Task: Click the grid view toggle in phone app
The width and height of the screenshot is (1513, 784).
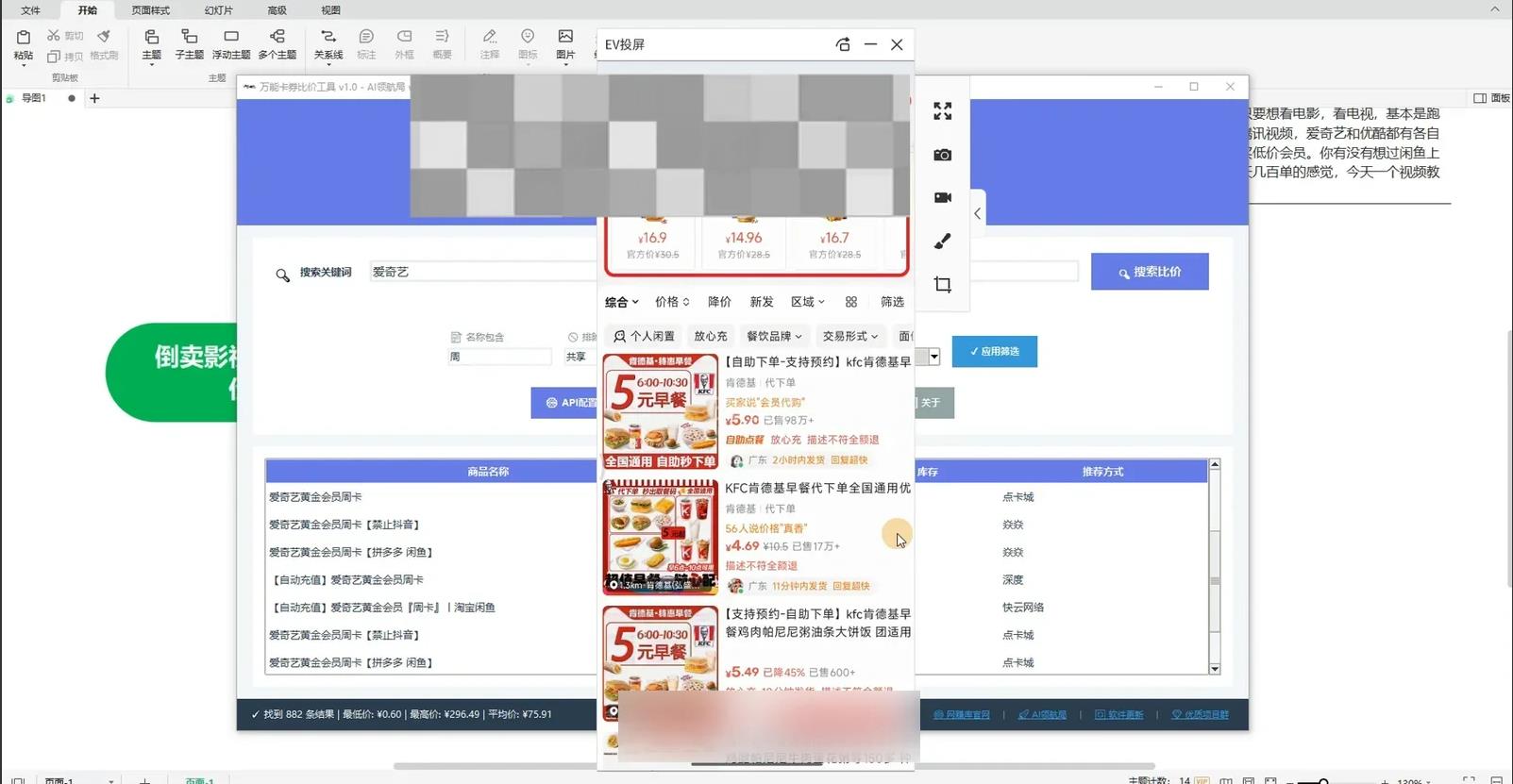Action: 851,302
